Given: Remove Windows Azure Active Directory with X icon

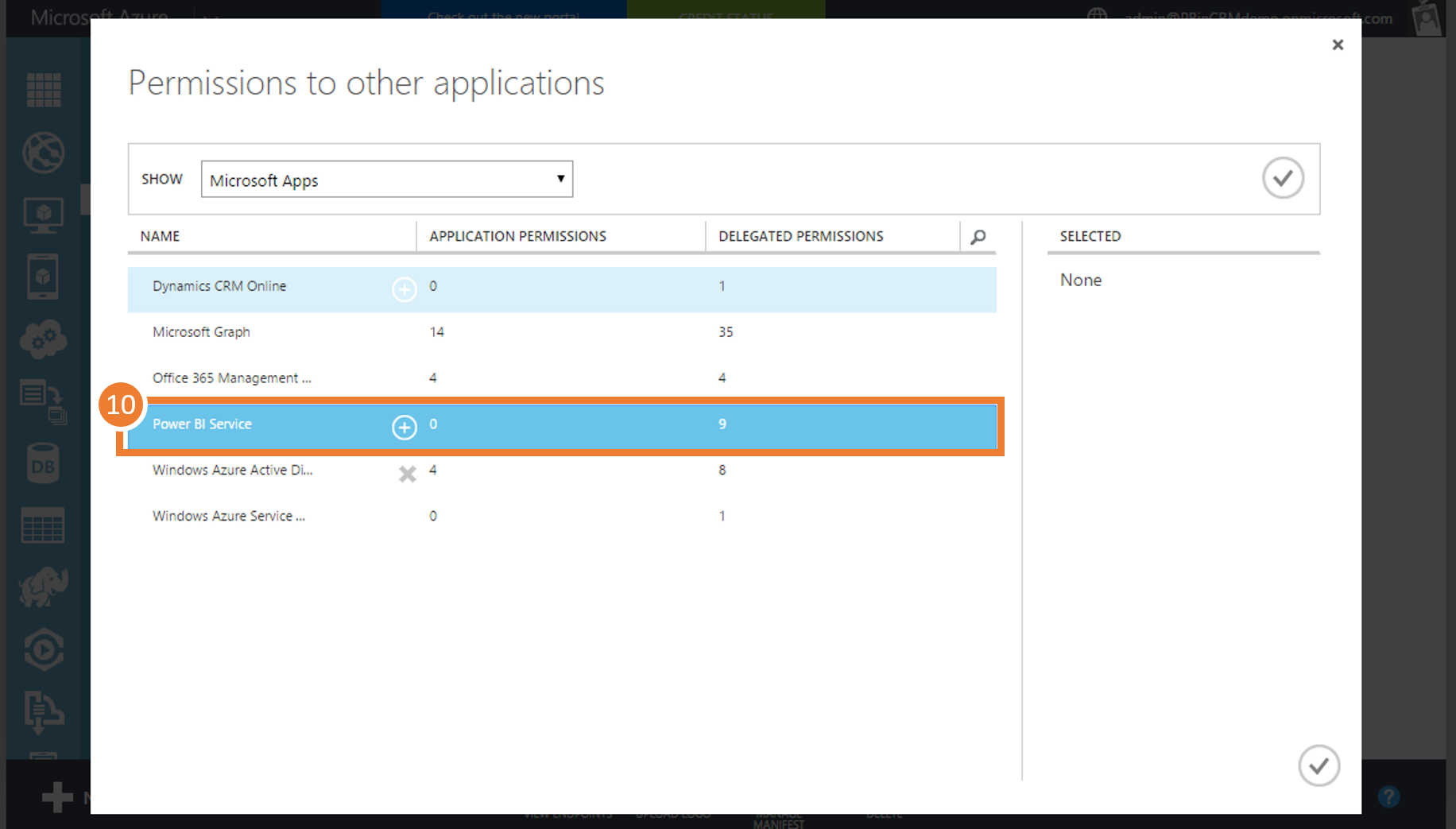Looking at the screenshot, I should click(x=407, y=474).
